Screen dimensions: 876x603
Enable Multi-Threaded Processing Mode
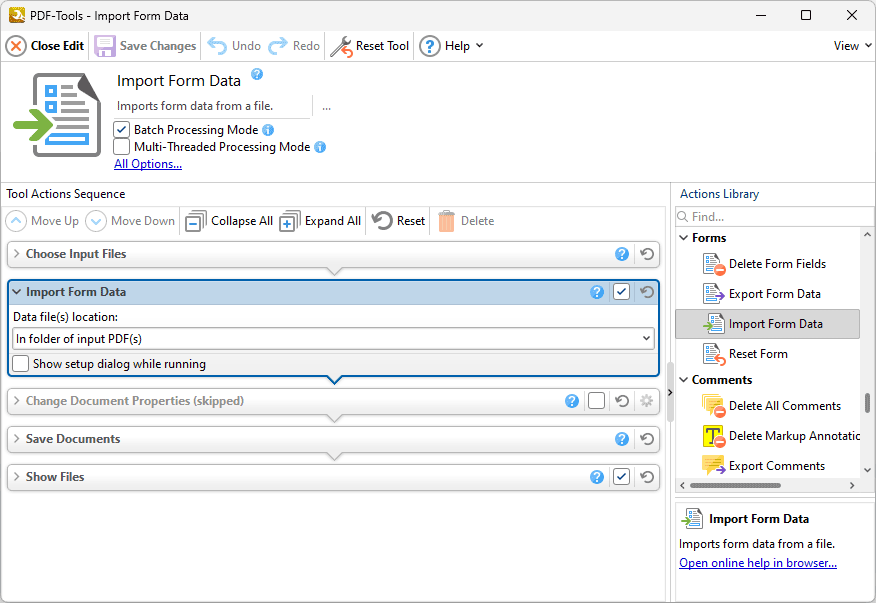(122, 146)
